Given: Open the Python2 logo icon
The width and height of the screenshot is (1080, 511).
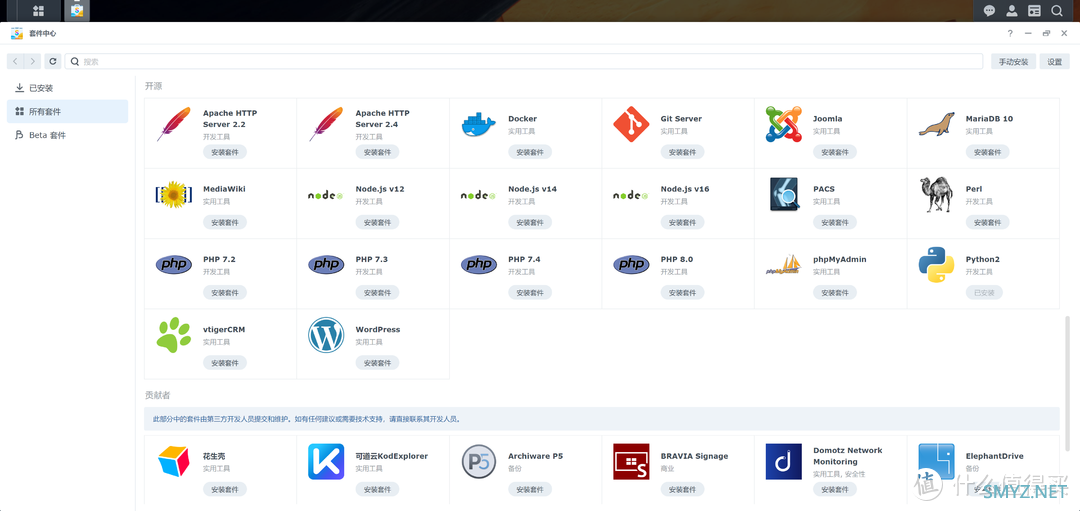Looking at the screenshot, I should [936, 265].
